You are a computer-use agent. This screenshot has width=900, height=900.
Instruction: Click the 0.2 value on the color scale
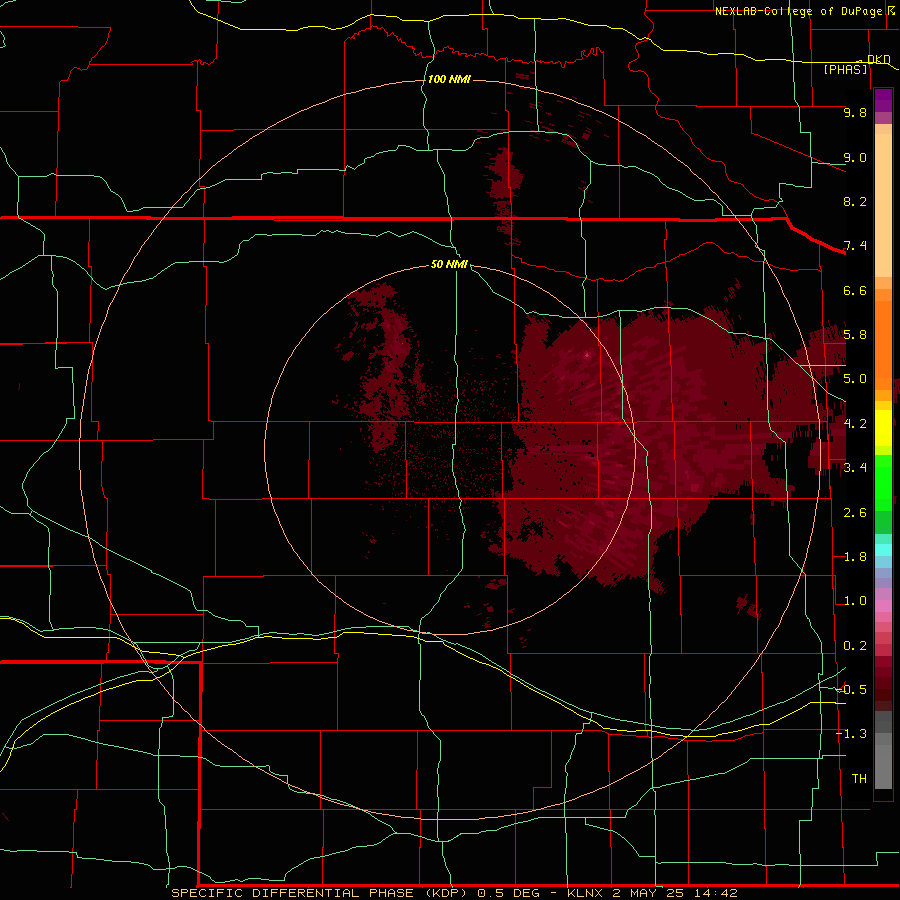pyautogui.click(x=855, y=646)
